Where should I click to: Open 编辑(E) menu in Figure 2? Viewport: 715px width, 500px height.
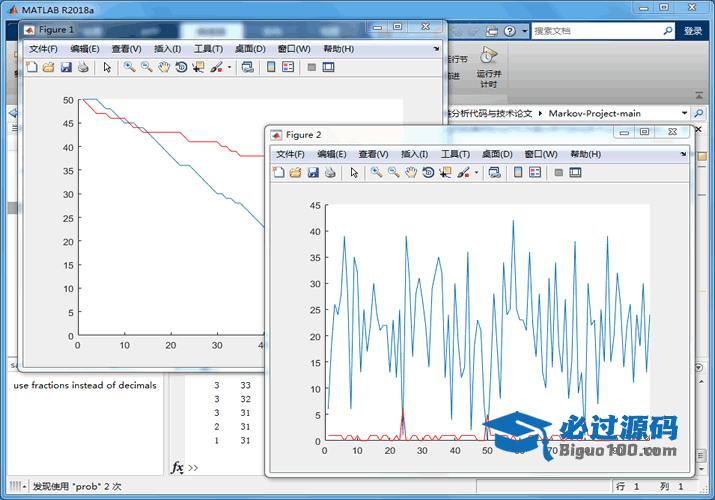332,154
